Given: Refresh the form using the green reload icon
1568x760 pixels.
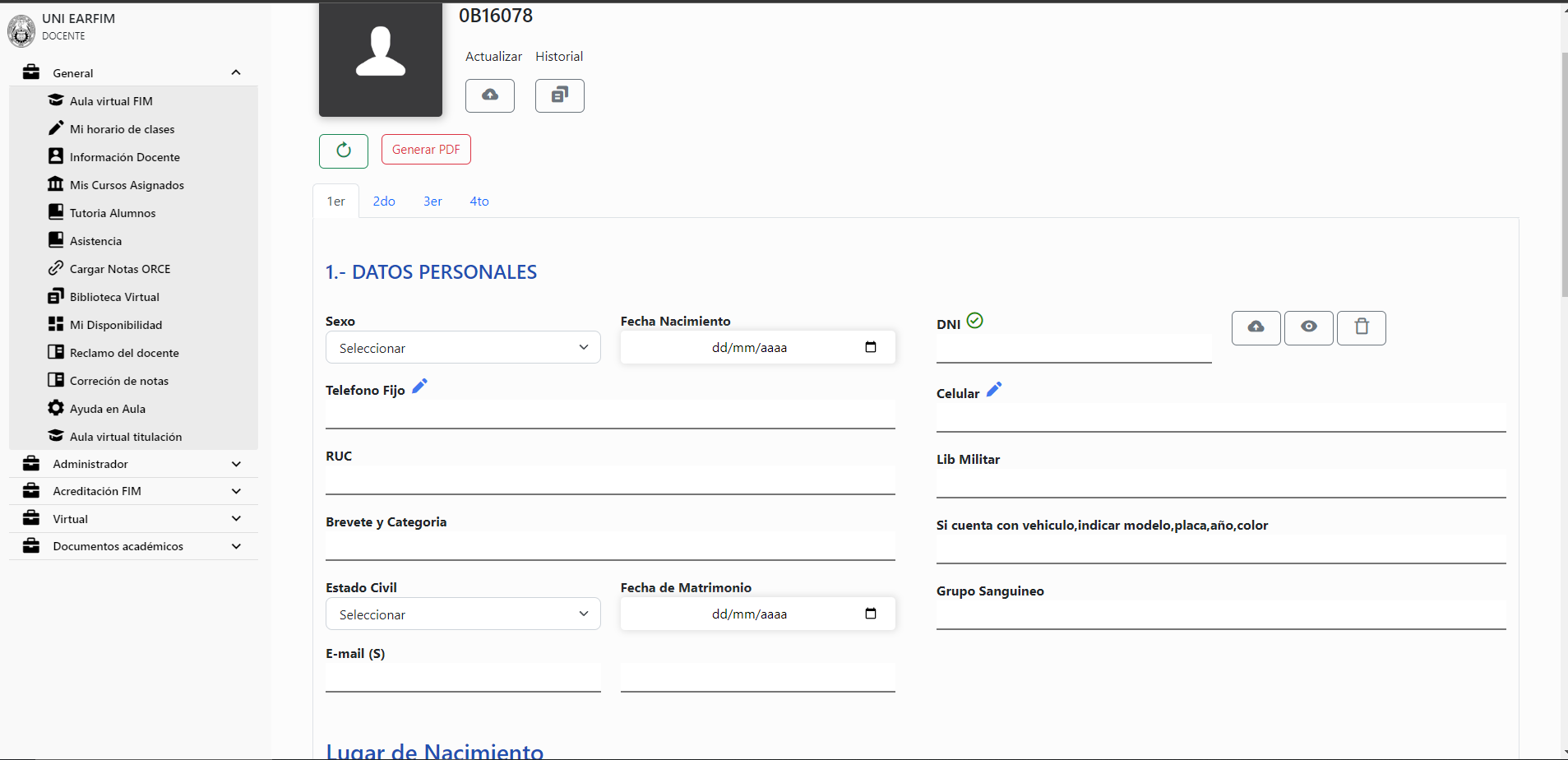Looking at the screenshot, I should tap(343, 151).
